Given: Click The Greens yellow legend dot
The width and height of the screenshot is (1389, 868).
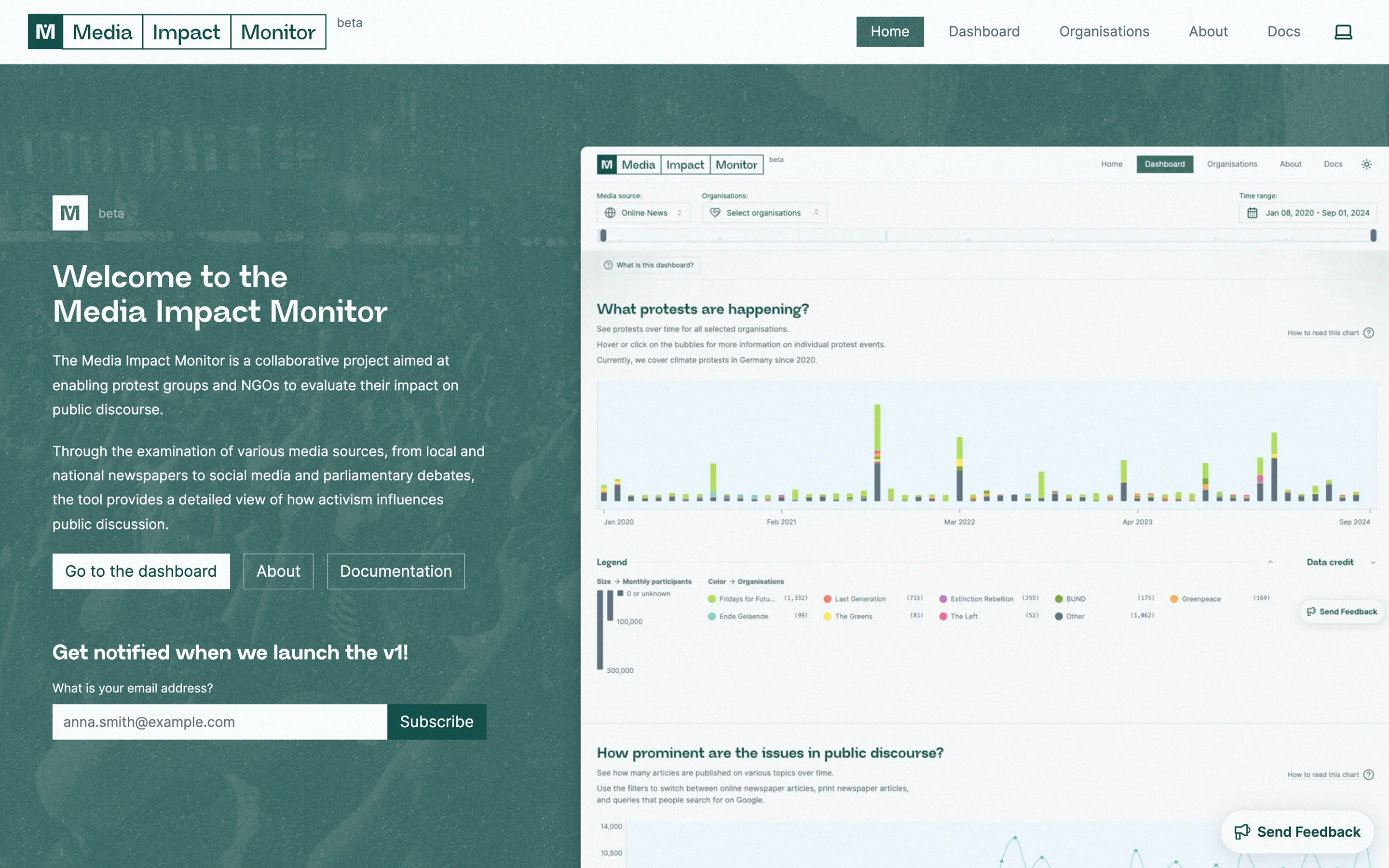Looking at the screenshot, I should point(827,616).
